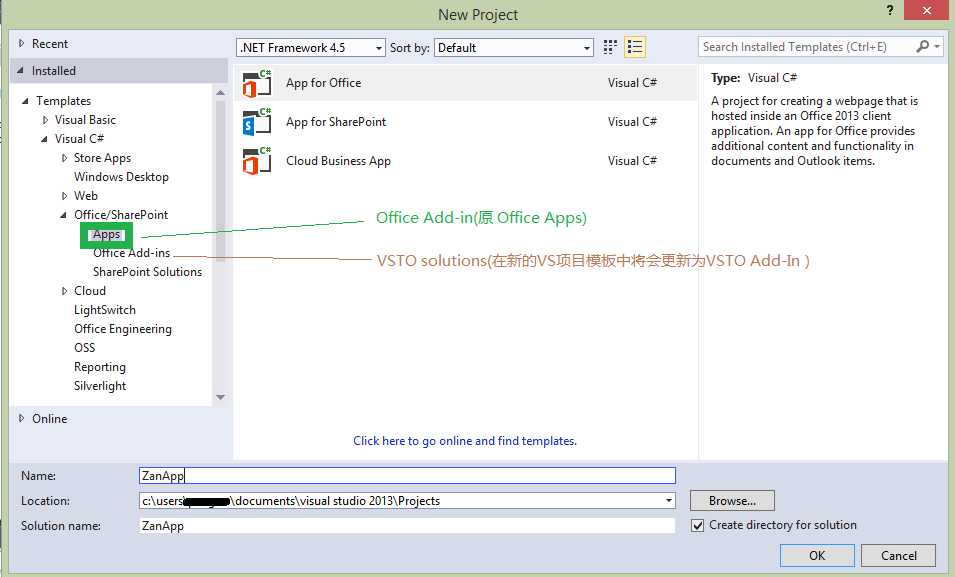Click the go online and find templates link
Image resolution: width=955 pixels, height=577 pixels.
(465, 441)
